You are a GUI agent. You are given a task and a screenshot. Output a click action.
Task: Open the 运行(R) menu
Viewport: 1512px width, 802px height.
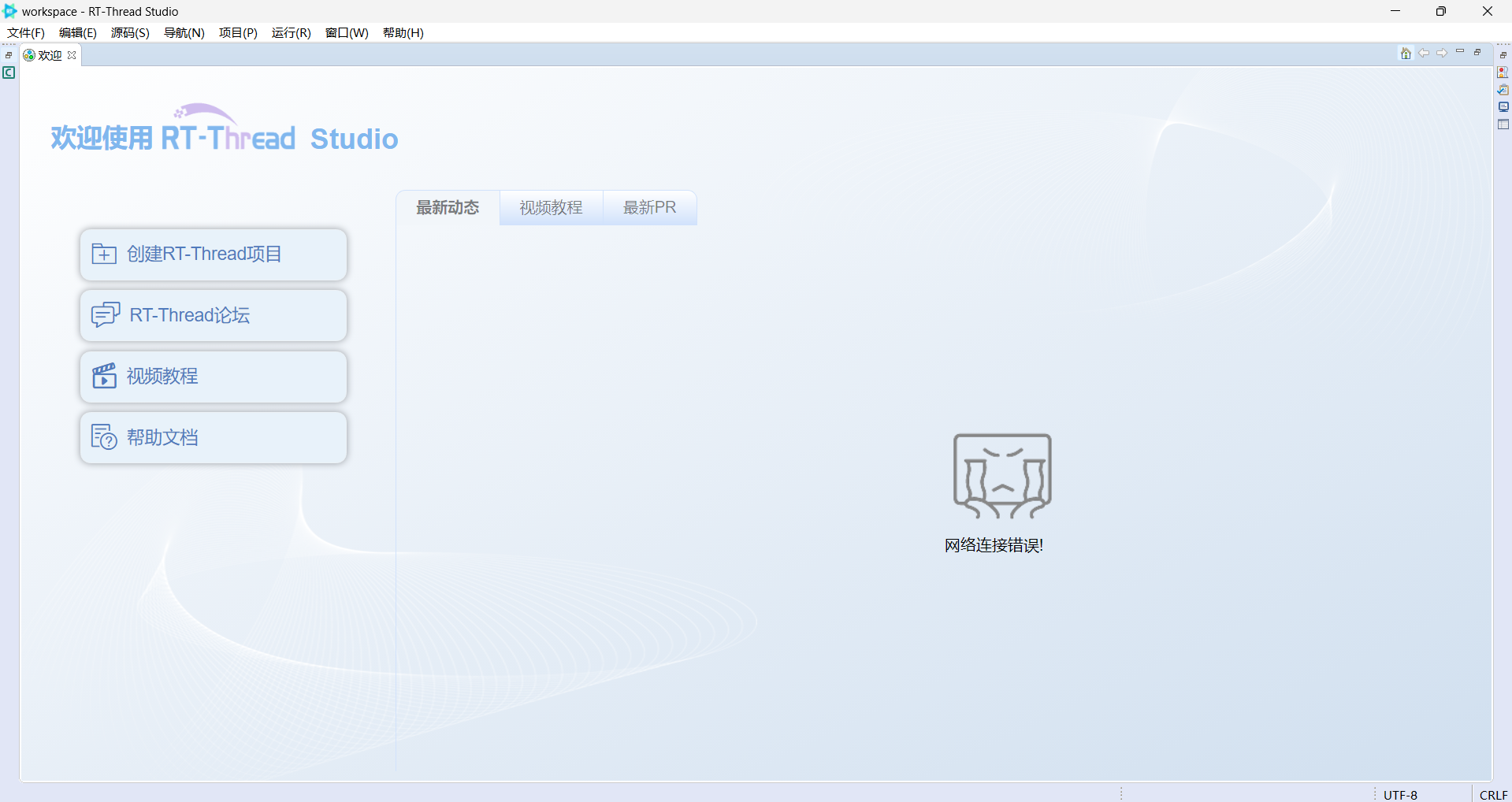[x=292, y=32]
